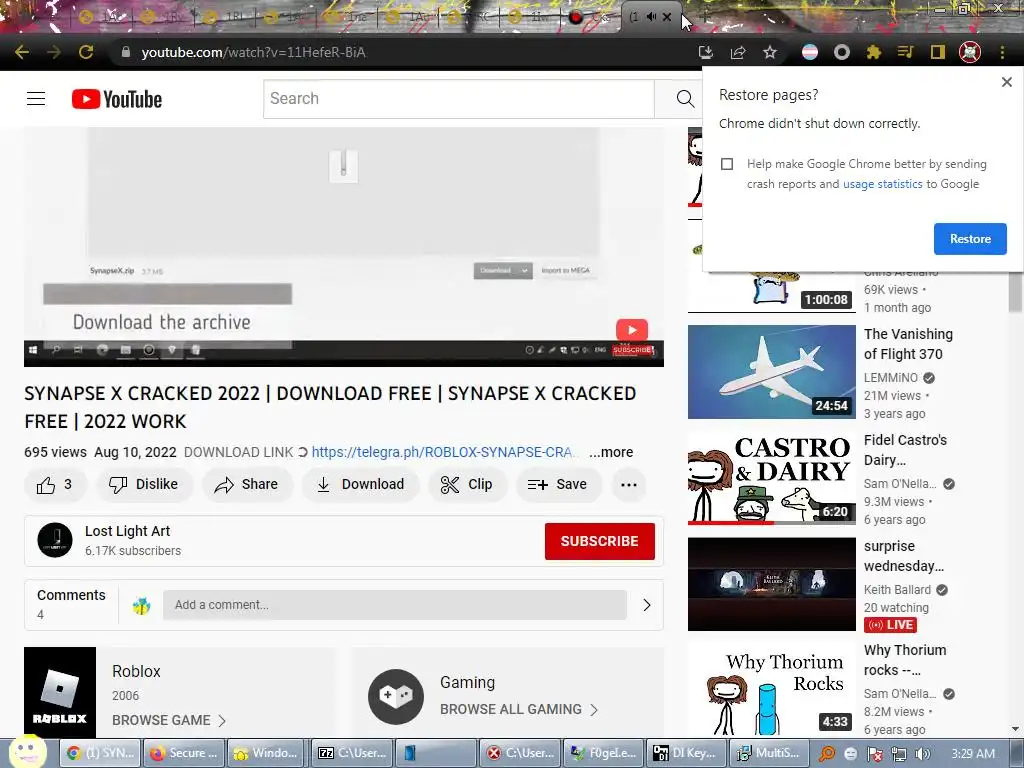Open The Vanishing of Flight 370 thumbnail

[771, 372]
